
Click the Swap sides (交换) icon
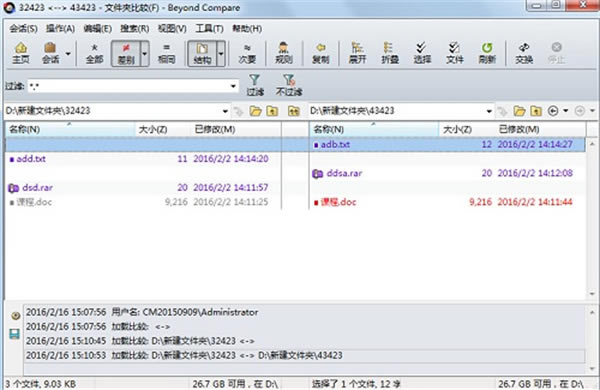[x=524, y=53]
